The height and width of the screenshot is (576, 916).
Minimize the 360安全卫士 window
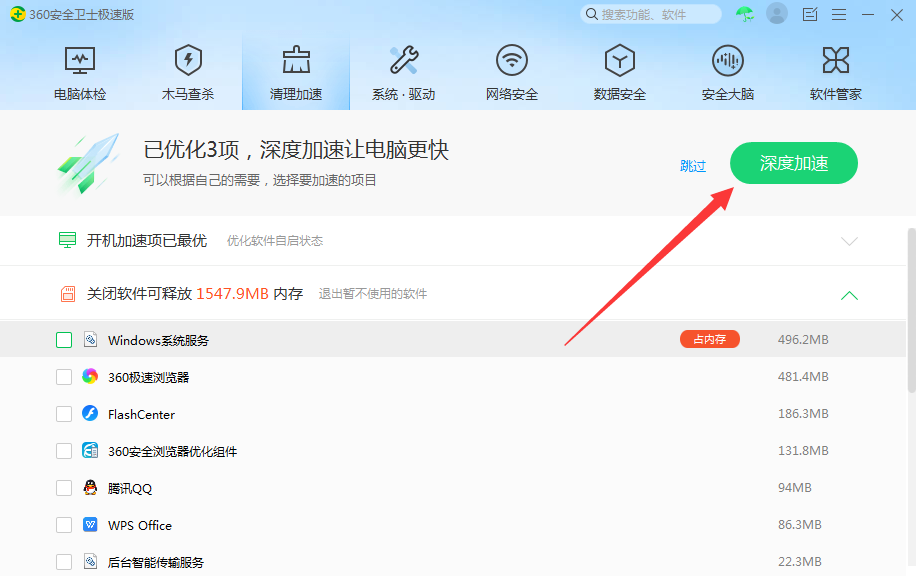[x=868, y=15]
